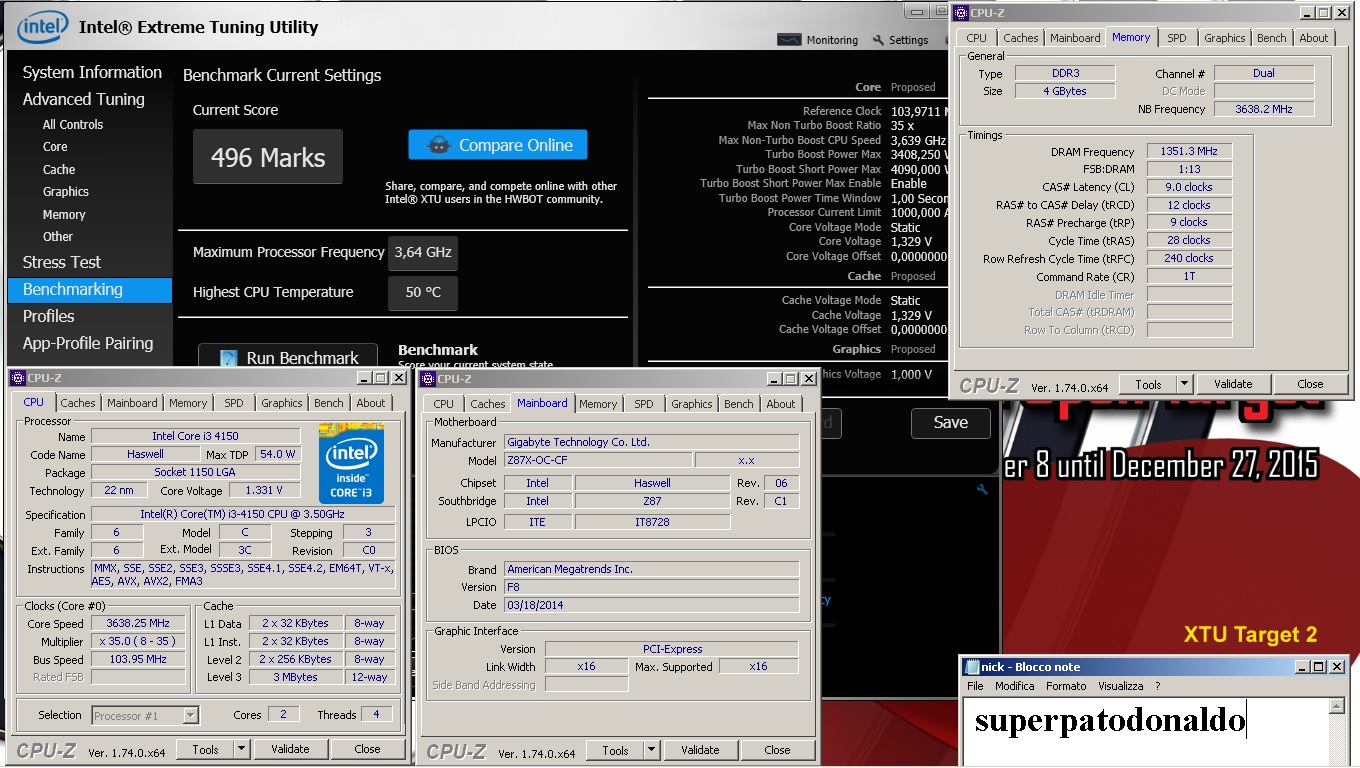Viewport: 1360px width, 768px height.
Task: Click the Intel logo in XTU header
Action: [42, 27]
